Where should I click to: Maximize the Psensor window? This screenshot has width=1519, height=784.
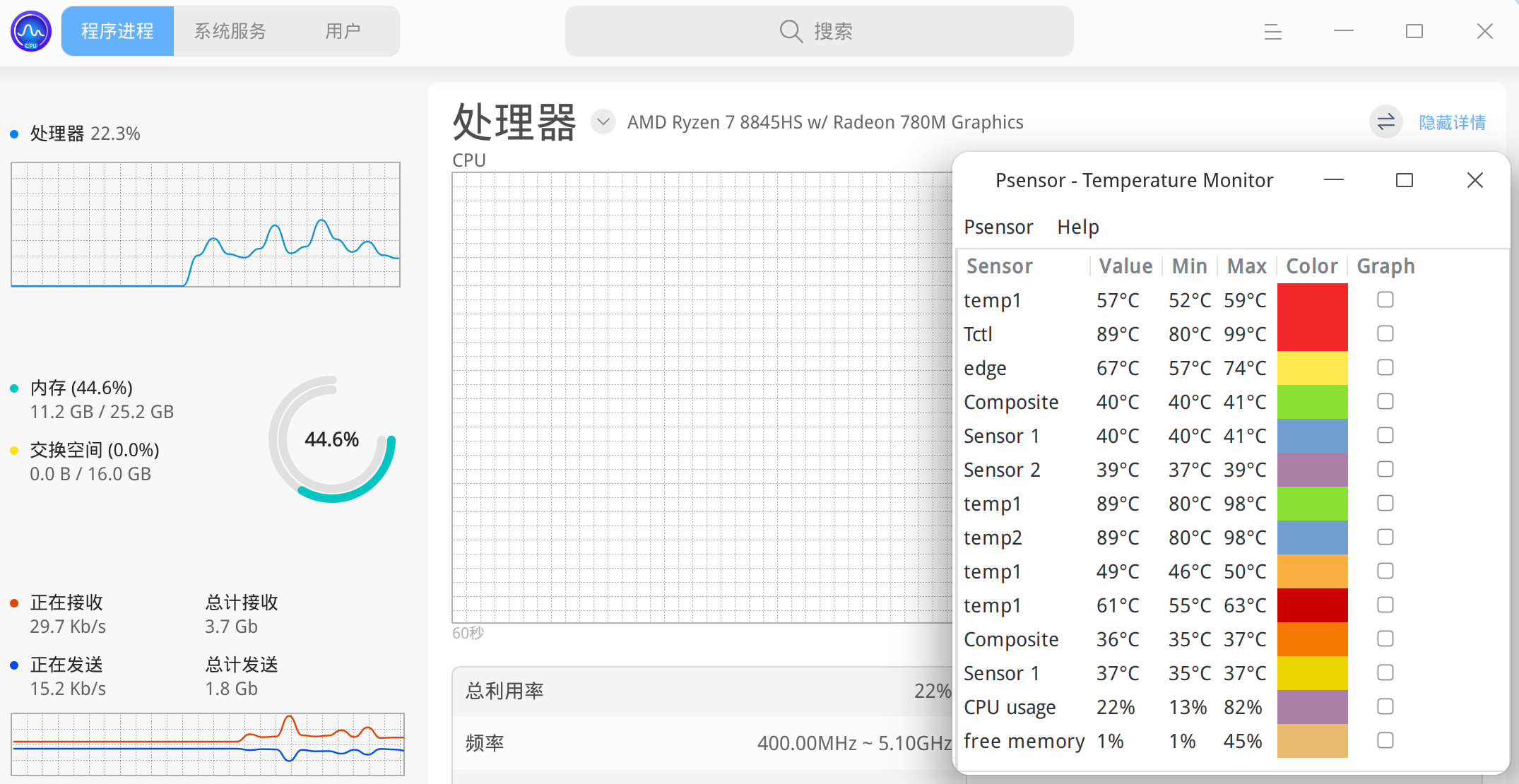point(1405,180)
